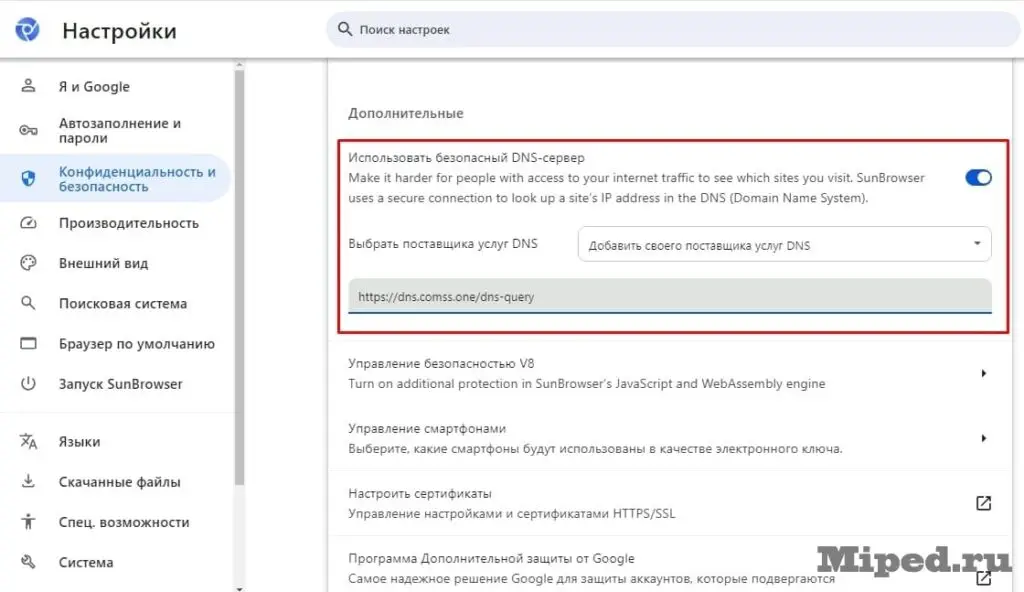This screenshot has height=592, width=1024.
Task: Click the download icon for Скачанные файлы
Action: click(28, 482)
